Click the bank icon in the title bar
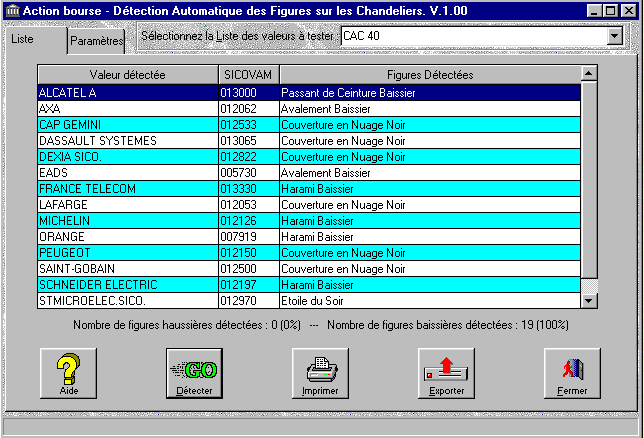 point(13,10)
